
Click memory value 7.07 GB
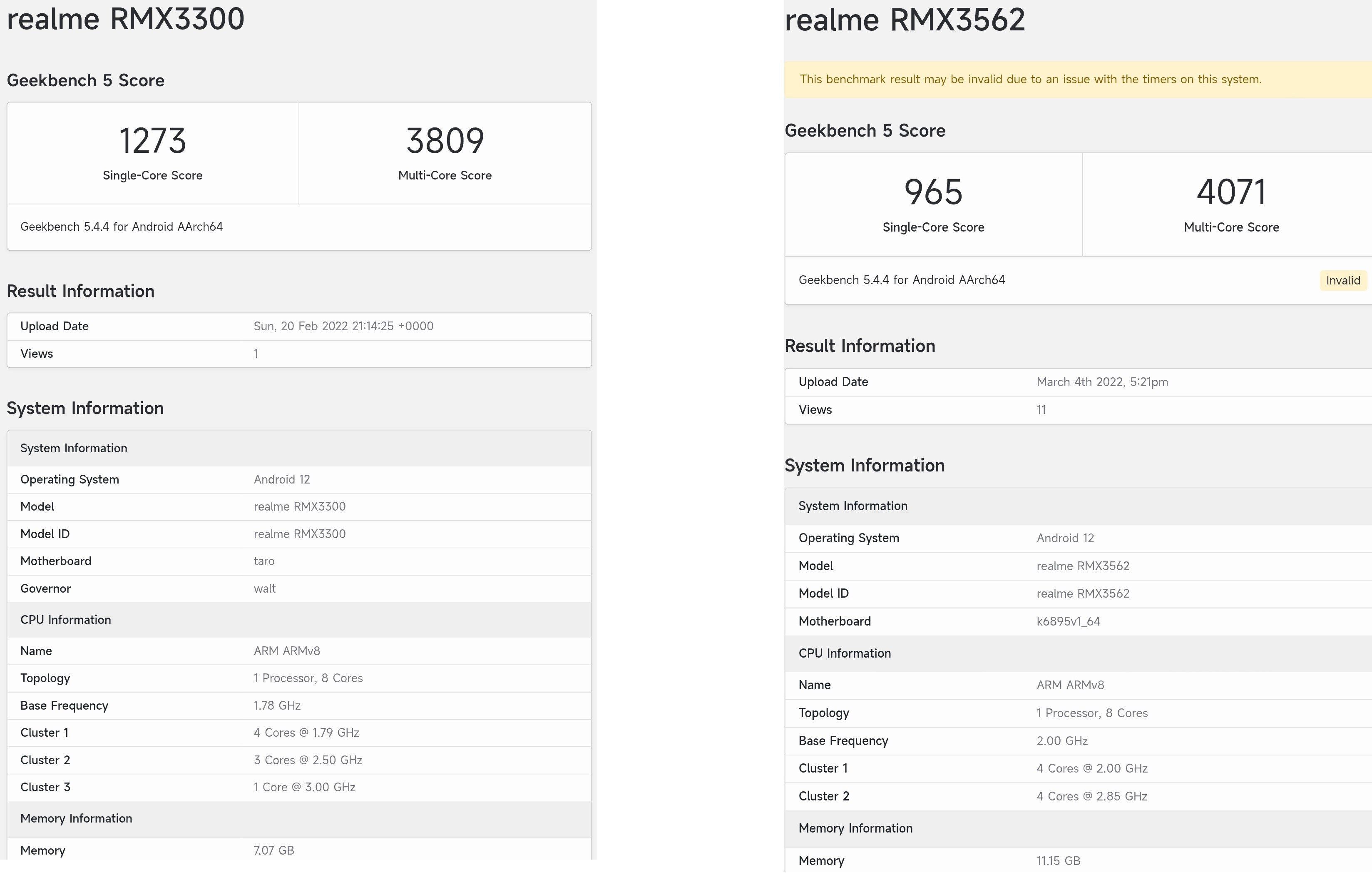[x=273, y=850]
